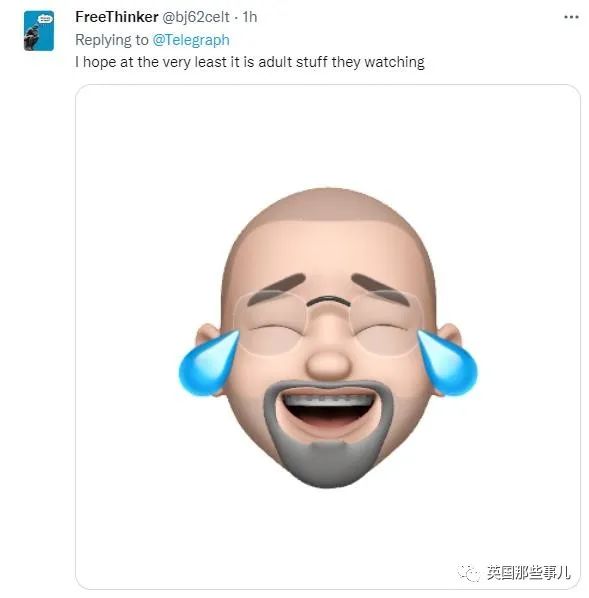589x598 pixels.
Task: Open the @bj62celt handle
Action: (196, 17)
